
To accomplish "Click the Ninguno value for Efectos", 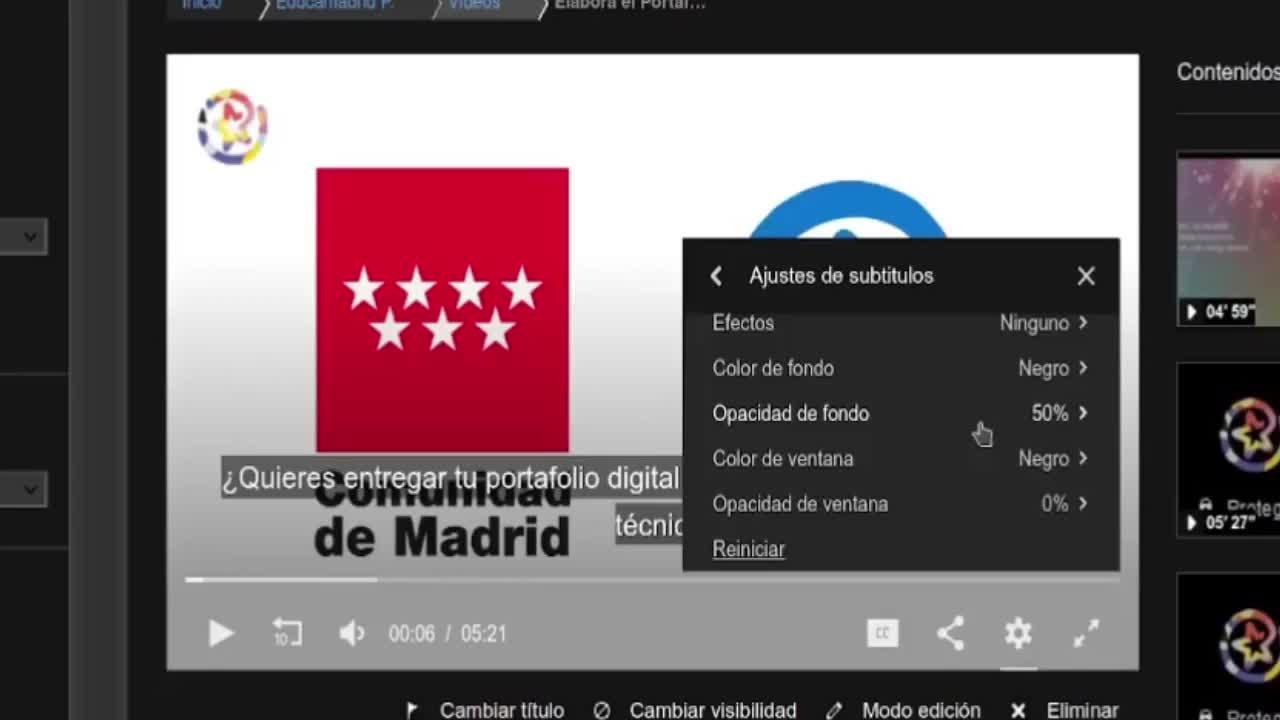I will click(1034, 323).
